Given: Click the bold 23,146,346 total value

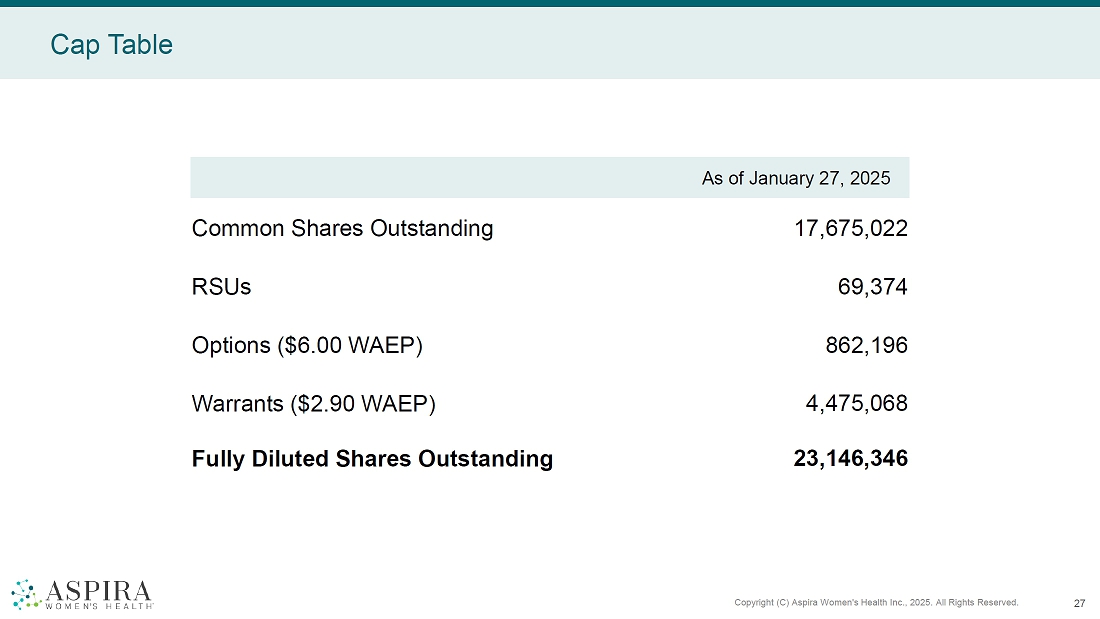Looking at the screenshot, I should [x=850, y=459].
